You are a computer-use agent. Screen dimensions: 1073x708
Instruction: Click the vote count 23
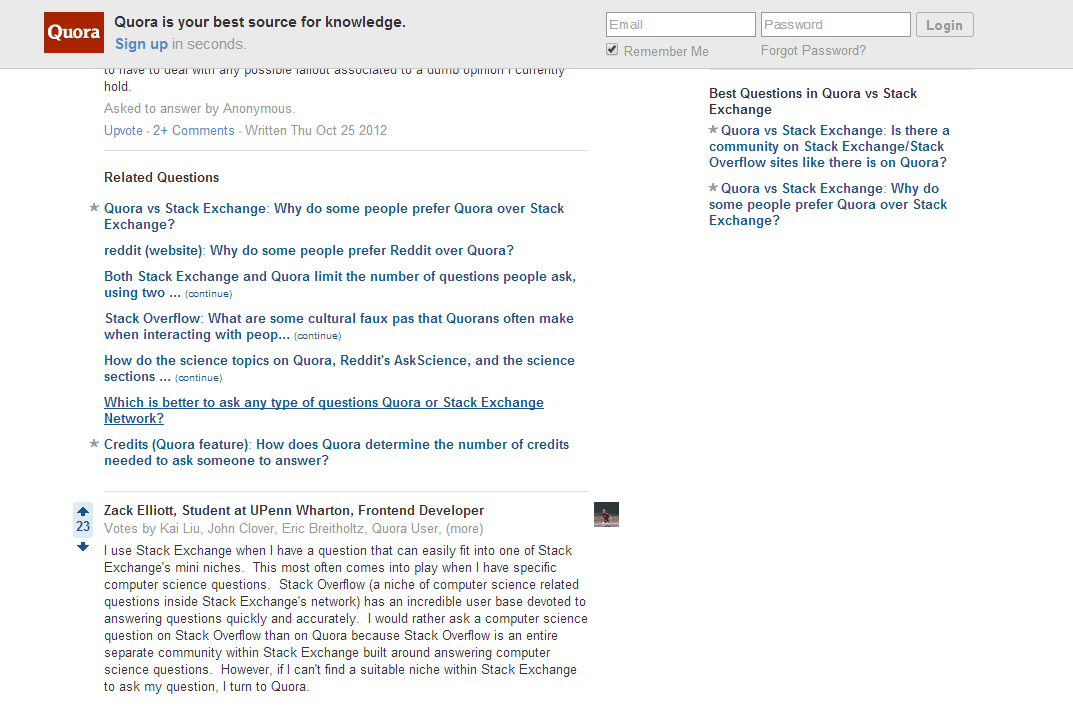coord(83,527)
